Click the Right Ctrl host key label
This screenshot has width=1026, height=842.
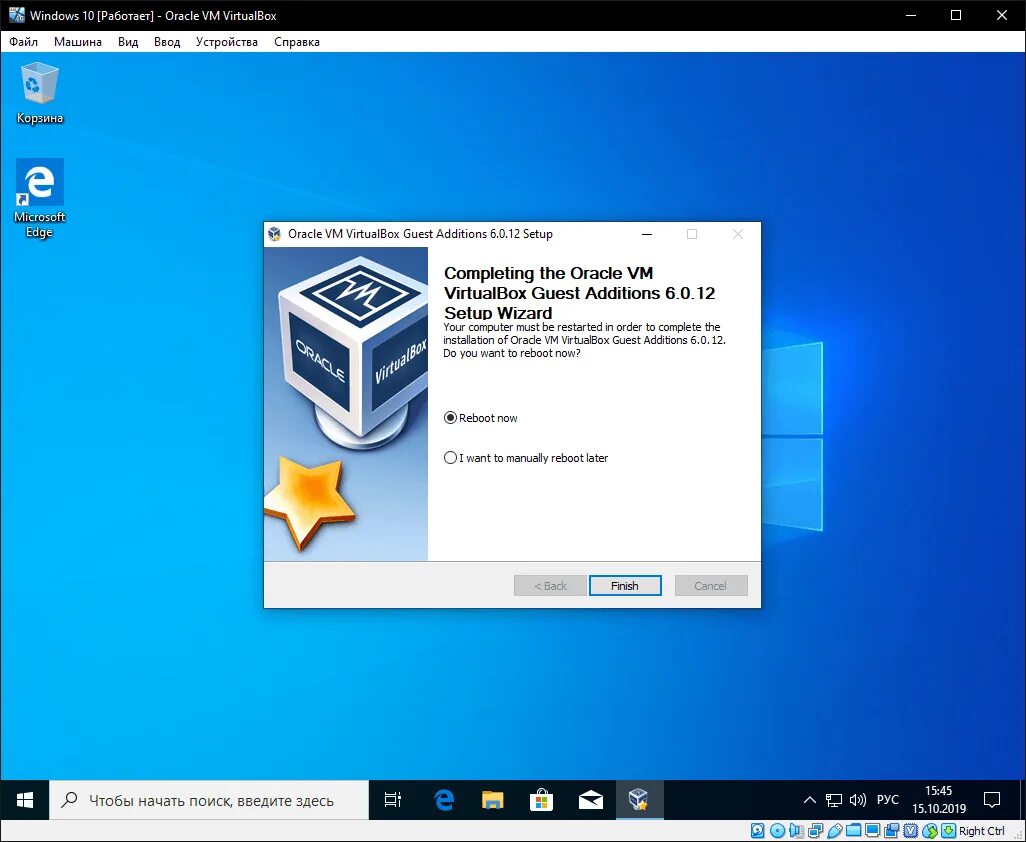[x=982, y=831]
